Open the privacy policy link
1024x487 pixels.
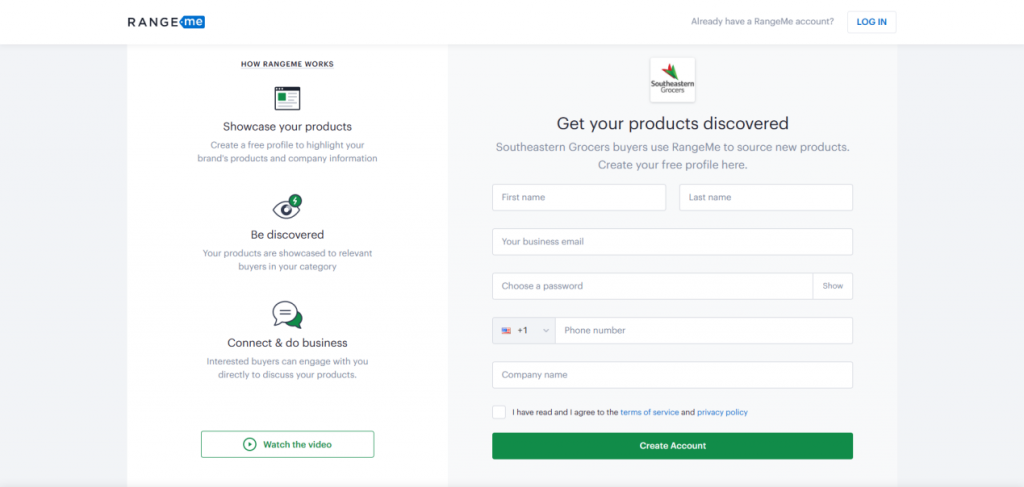pos(722,413)
